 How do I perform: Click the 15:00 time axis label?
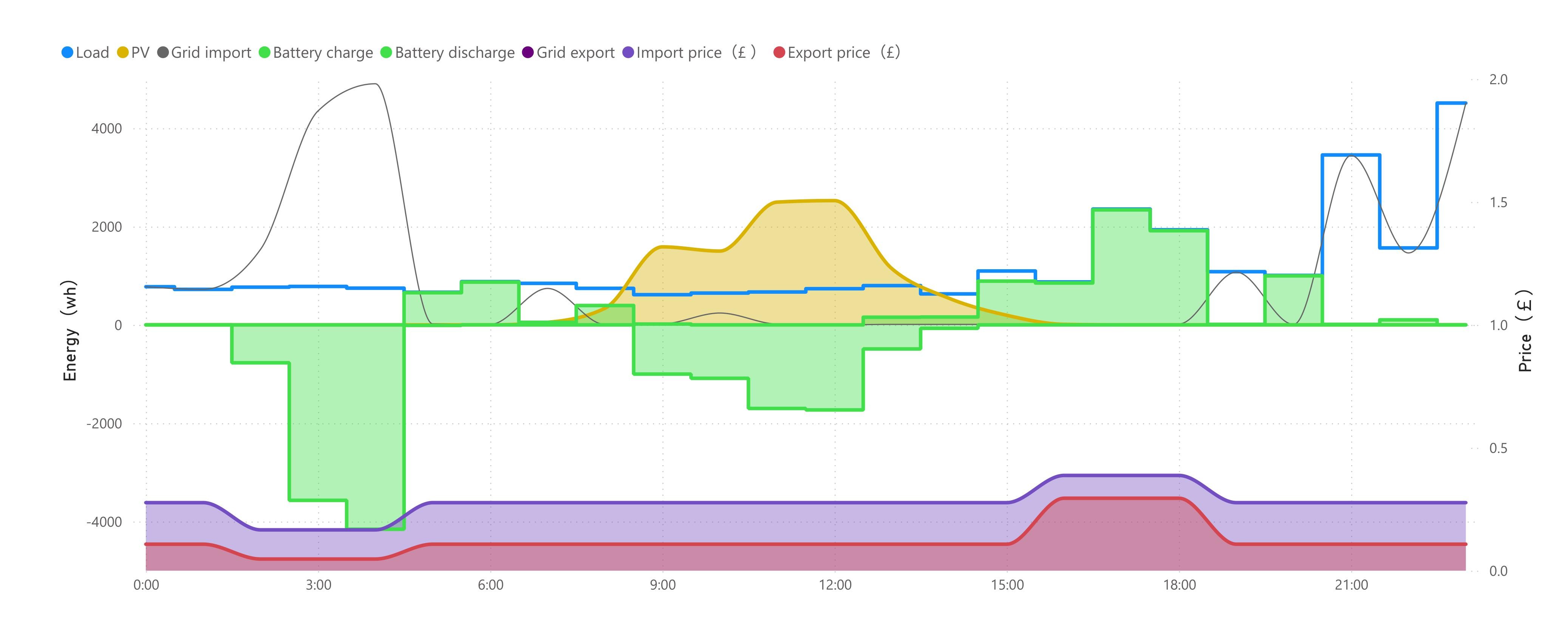[1007, 585]
